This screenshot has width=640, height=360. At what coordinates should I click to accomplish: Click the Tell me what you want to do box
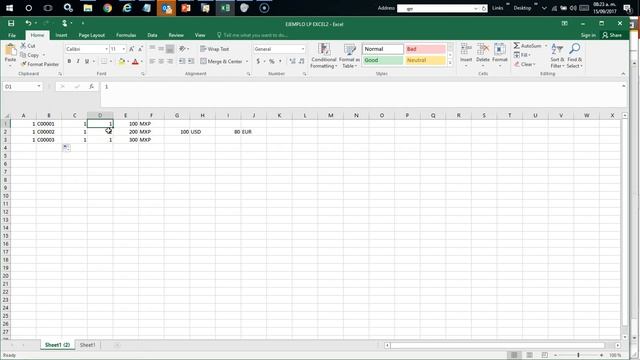coord(253,36)
